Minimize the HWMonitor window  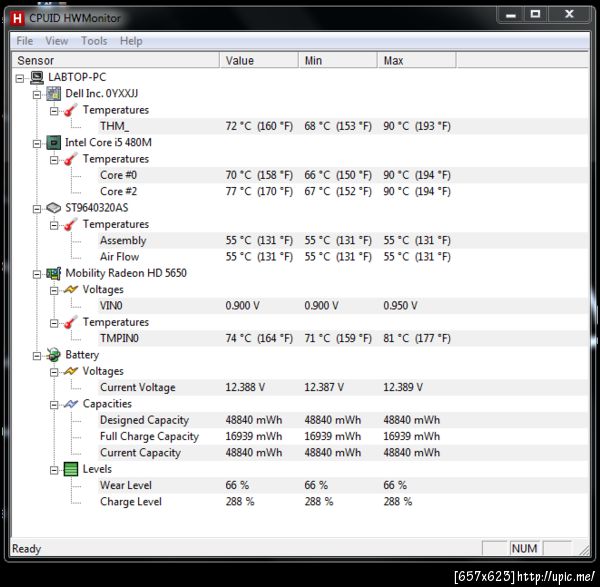tap(510, 15)
